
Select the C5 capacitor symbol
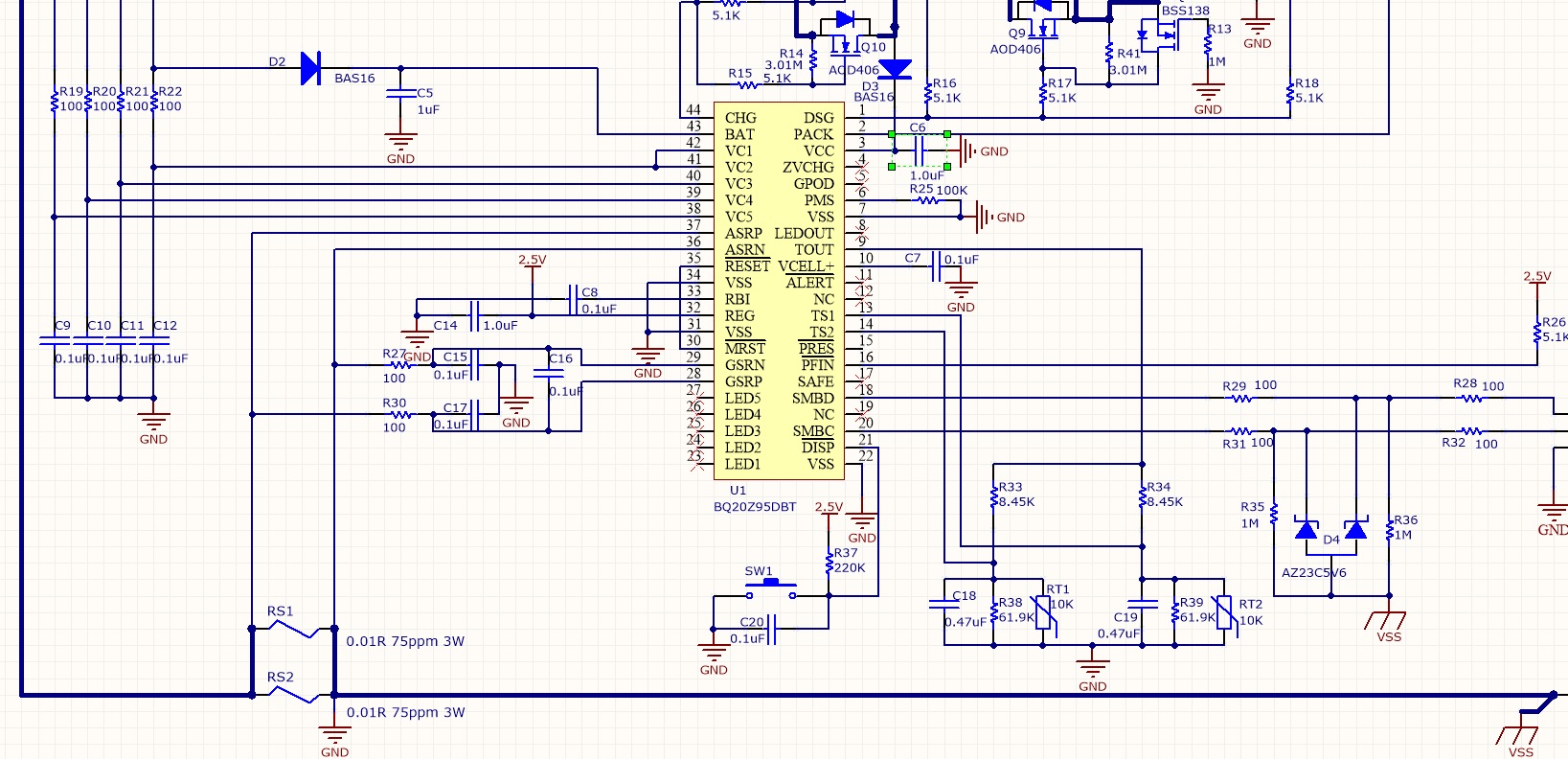(400, 93)
